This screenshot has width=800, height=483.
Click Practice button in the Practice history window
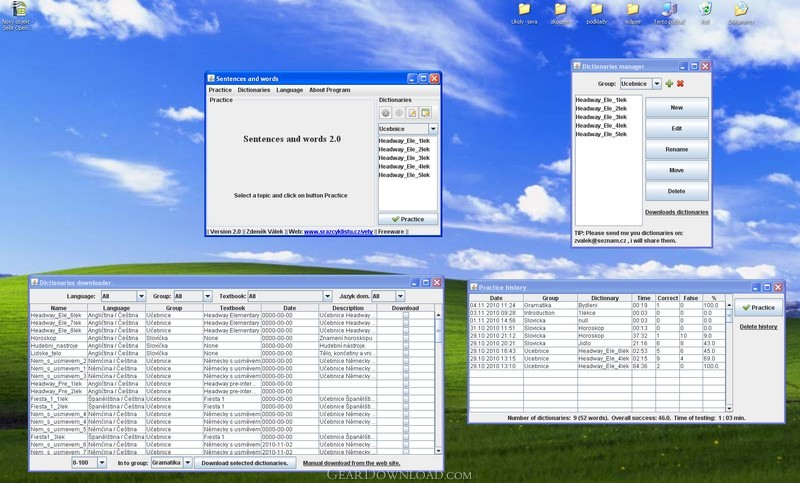tap(758, 308)
